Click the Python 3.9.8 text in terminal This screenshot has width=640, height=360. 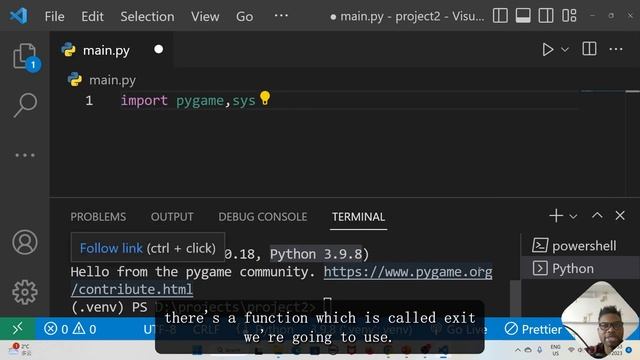tap(316, 254)
